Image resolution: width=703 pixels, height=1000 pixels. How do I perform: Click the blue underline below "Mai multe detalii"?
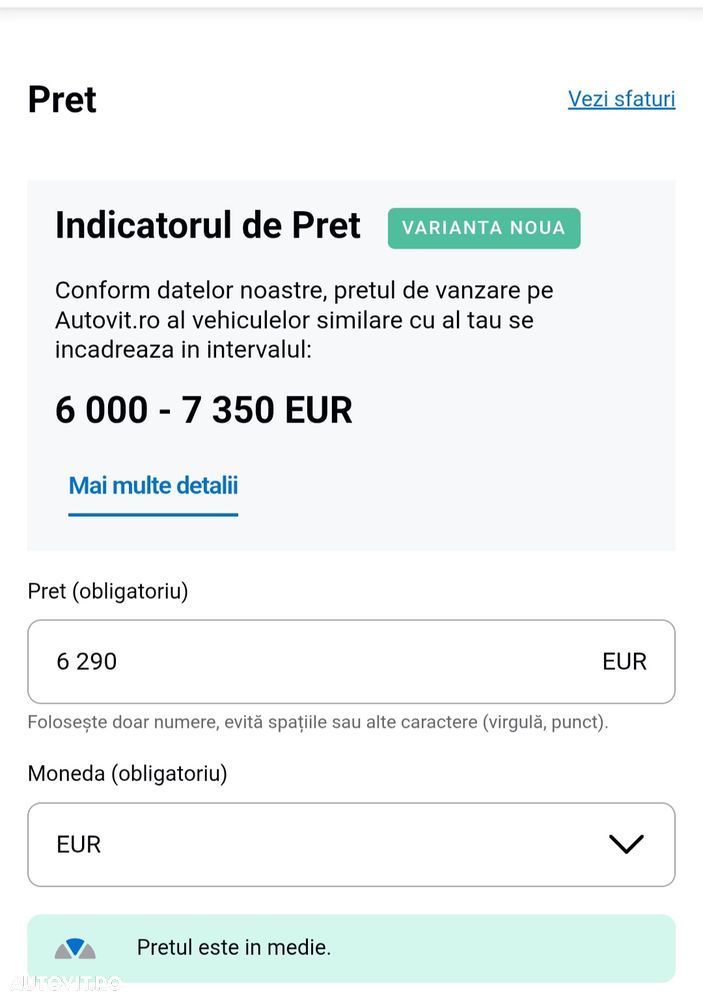click(153, 514)
